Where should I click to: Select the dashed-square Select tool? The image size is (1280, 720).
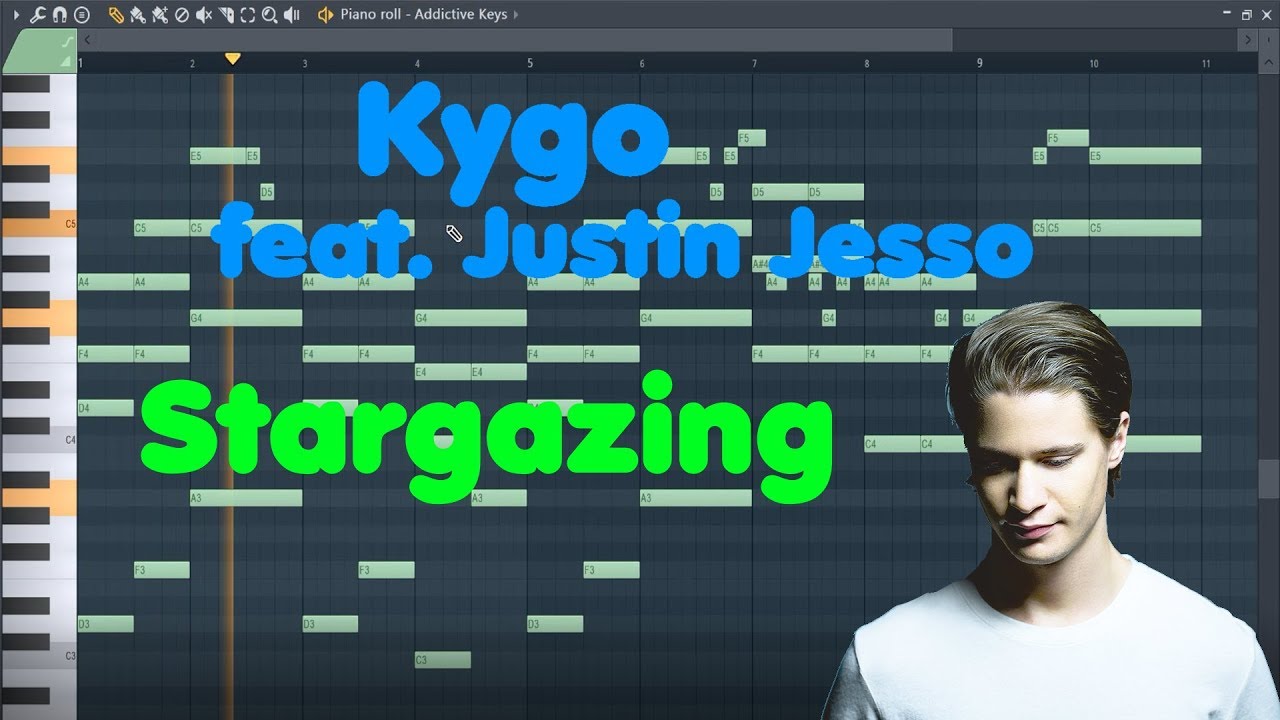point(248,15)
